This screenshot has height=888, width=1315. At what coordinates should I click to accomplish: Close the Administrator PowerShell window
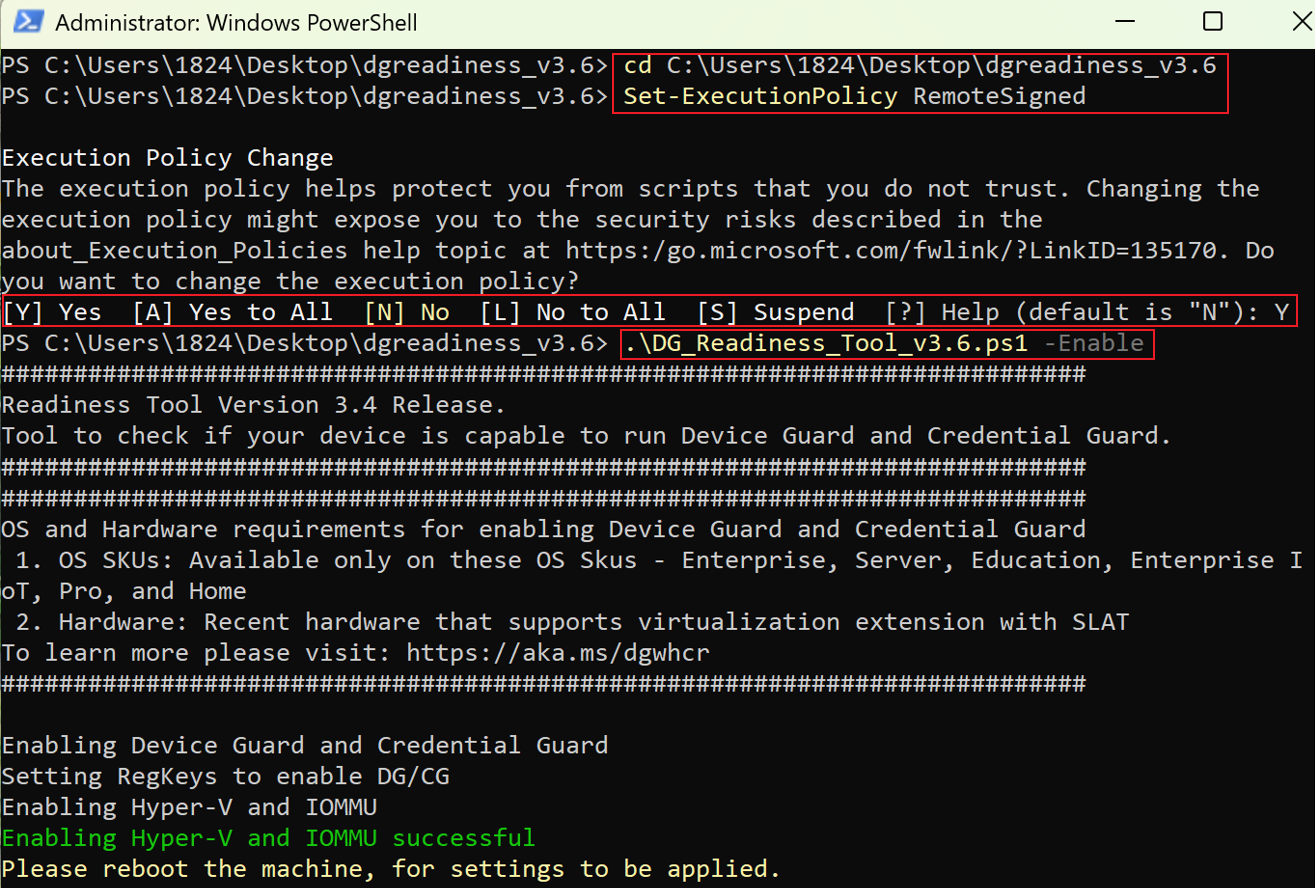pyautogui.click(x=1302, y=21)
